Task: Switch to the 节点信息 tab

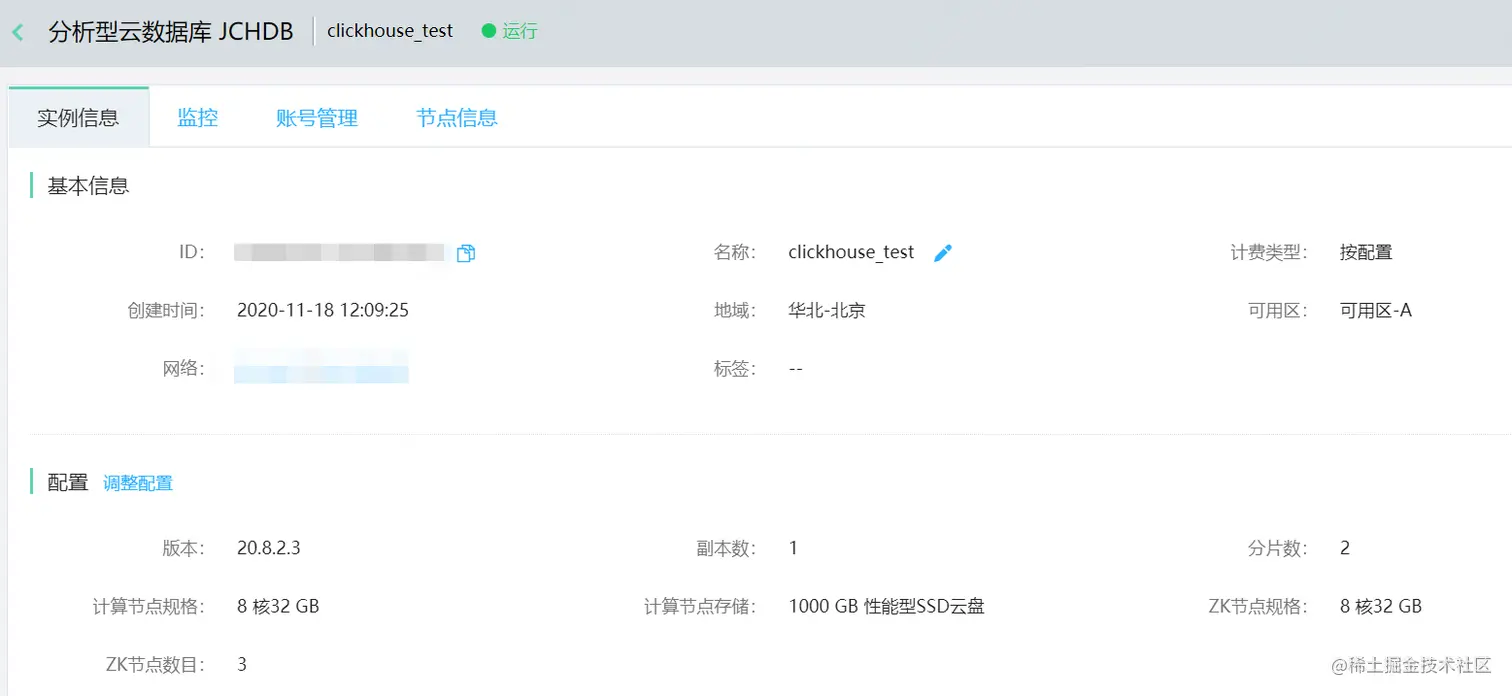Action: pyautogui.click(x=457, y=117)
